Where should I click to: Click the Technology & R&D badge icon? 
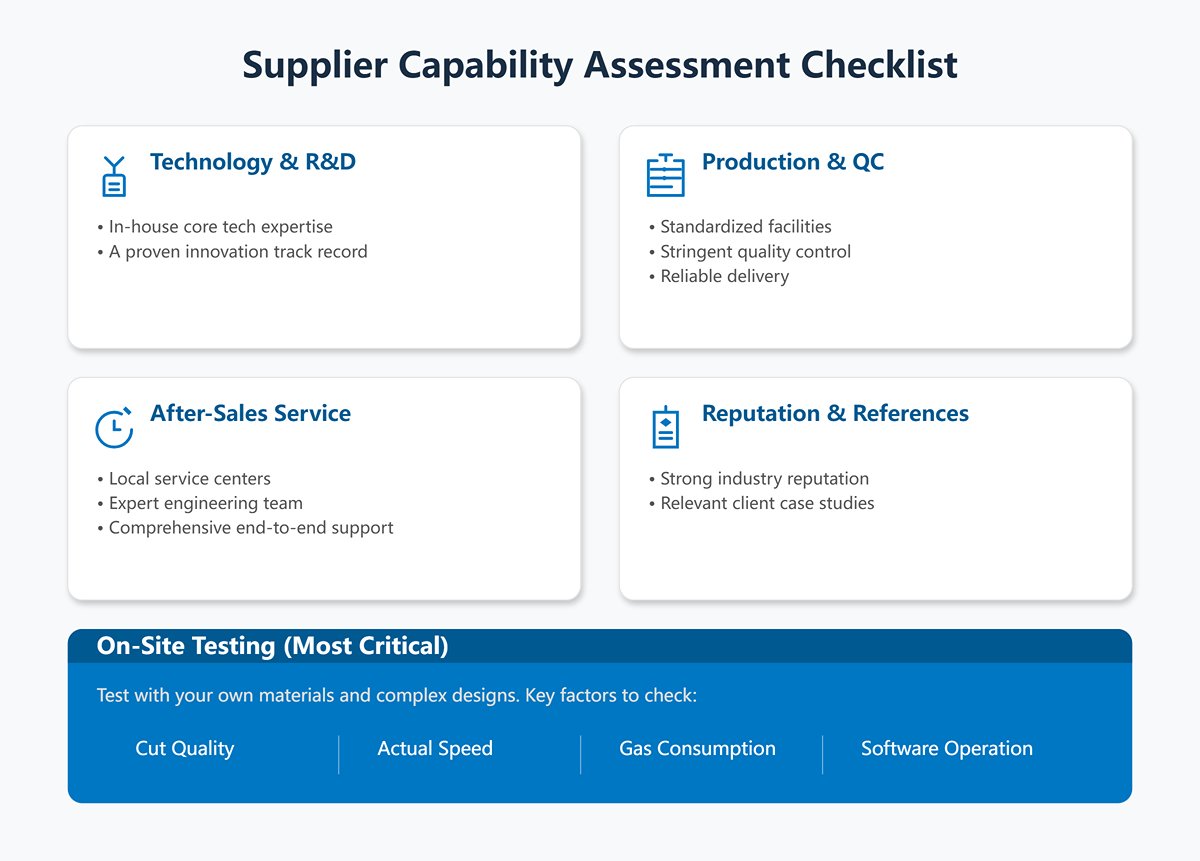114,177
